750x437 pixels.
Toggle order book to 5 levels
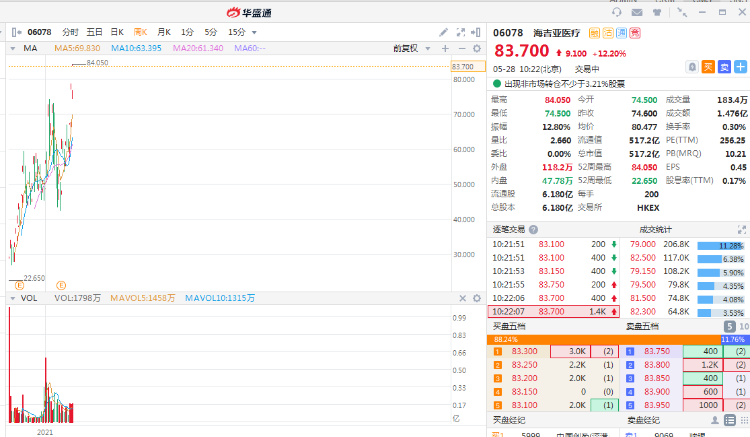point(728,327)
